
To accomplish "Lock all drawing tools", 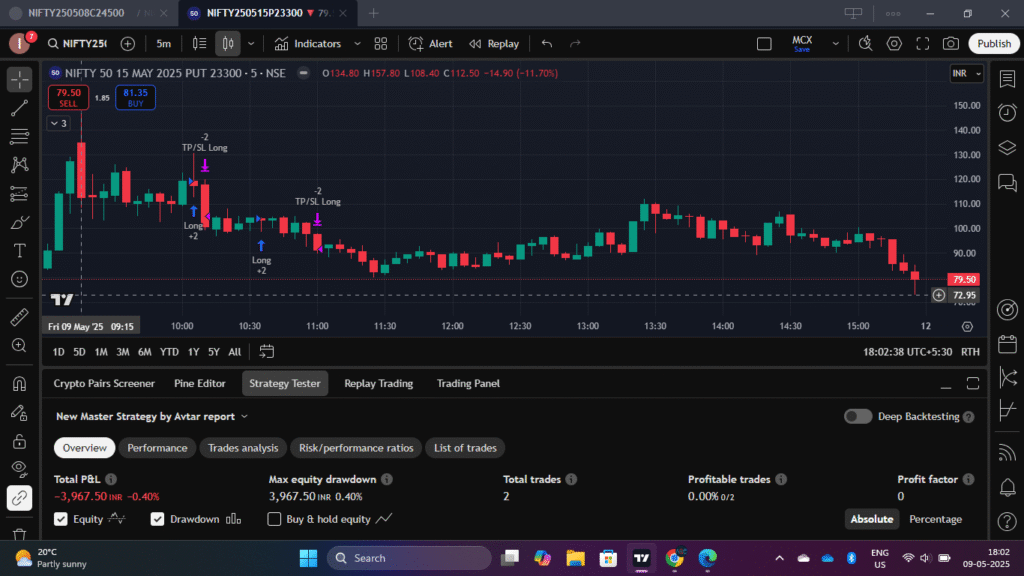I will [20, 441].
